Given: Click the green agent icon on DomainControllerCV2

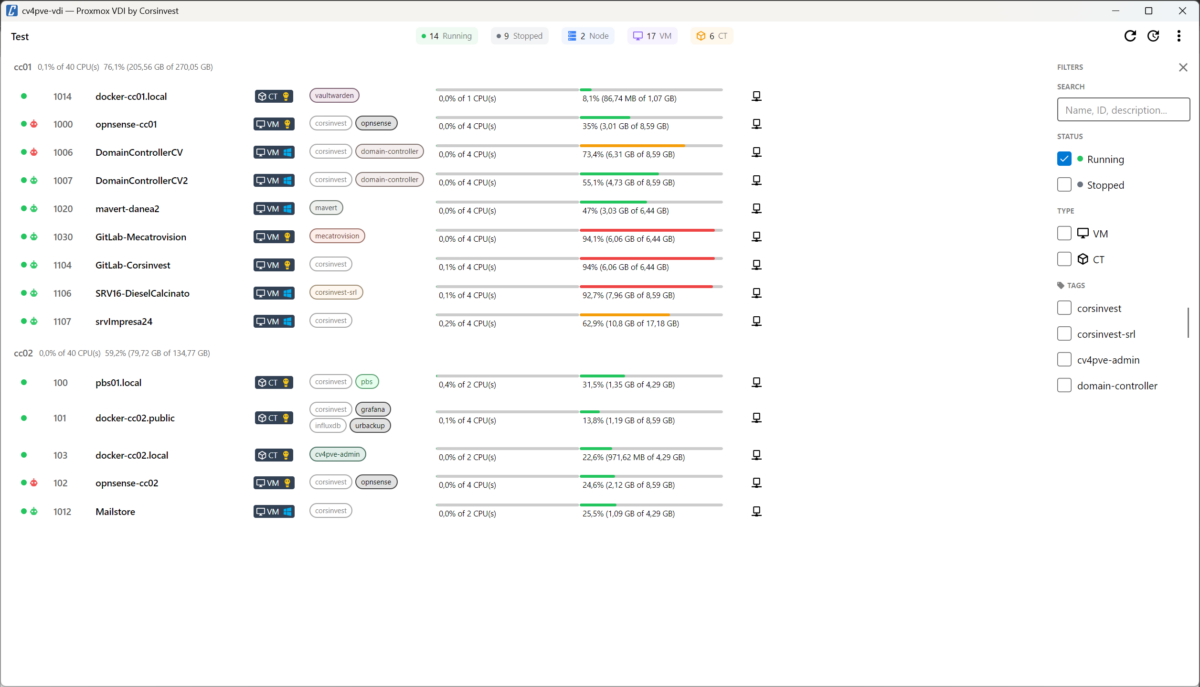Looking at the screenshot, I should (x=33, y=181).
